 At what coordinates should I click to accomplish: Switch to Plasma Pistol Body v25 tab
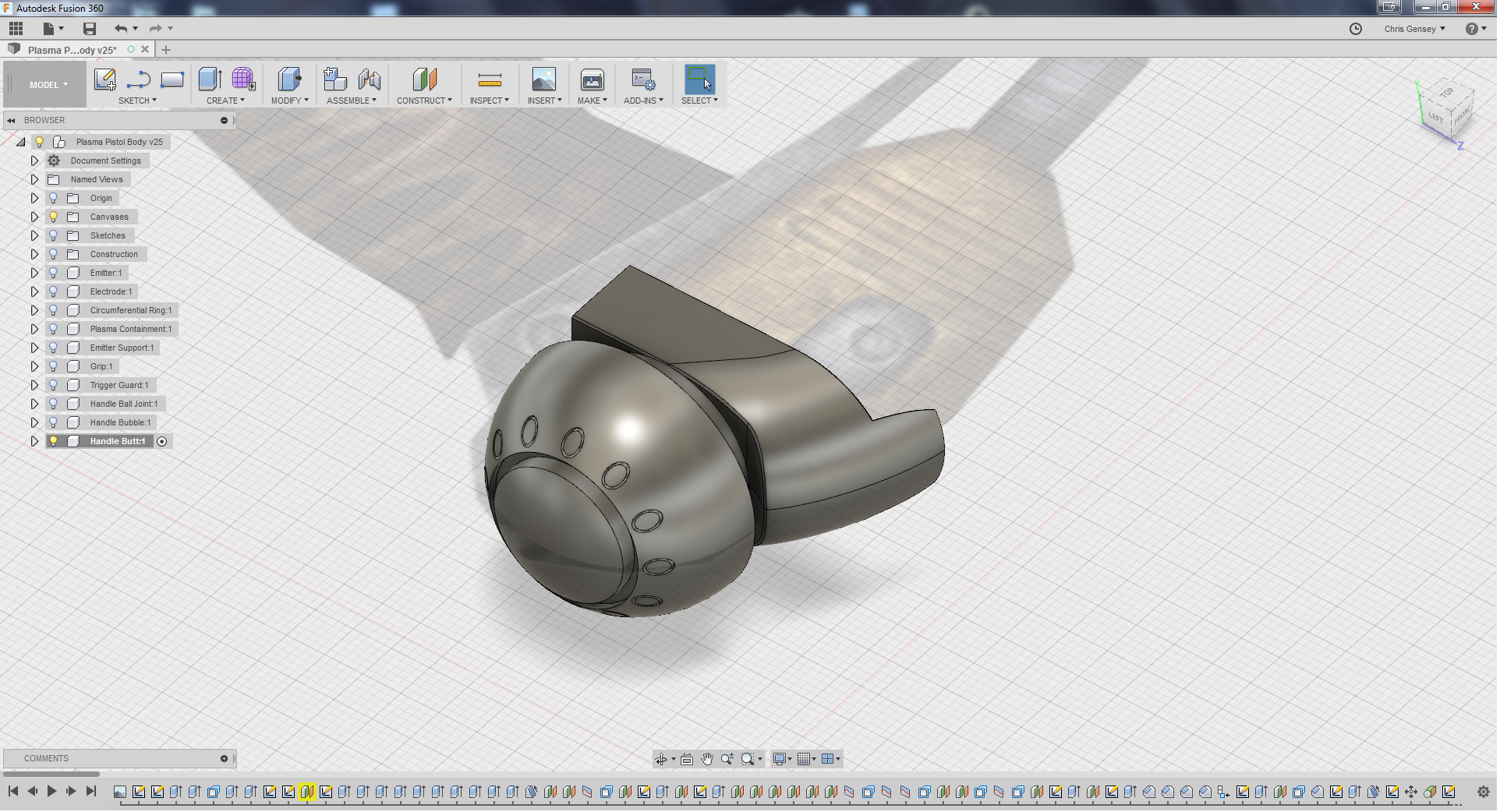pyautogui.click(x=72, y=50)
